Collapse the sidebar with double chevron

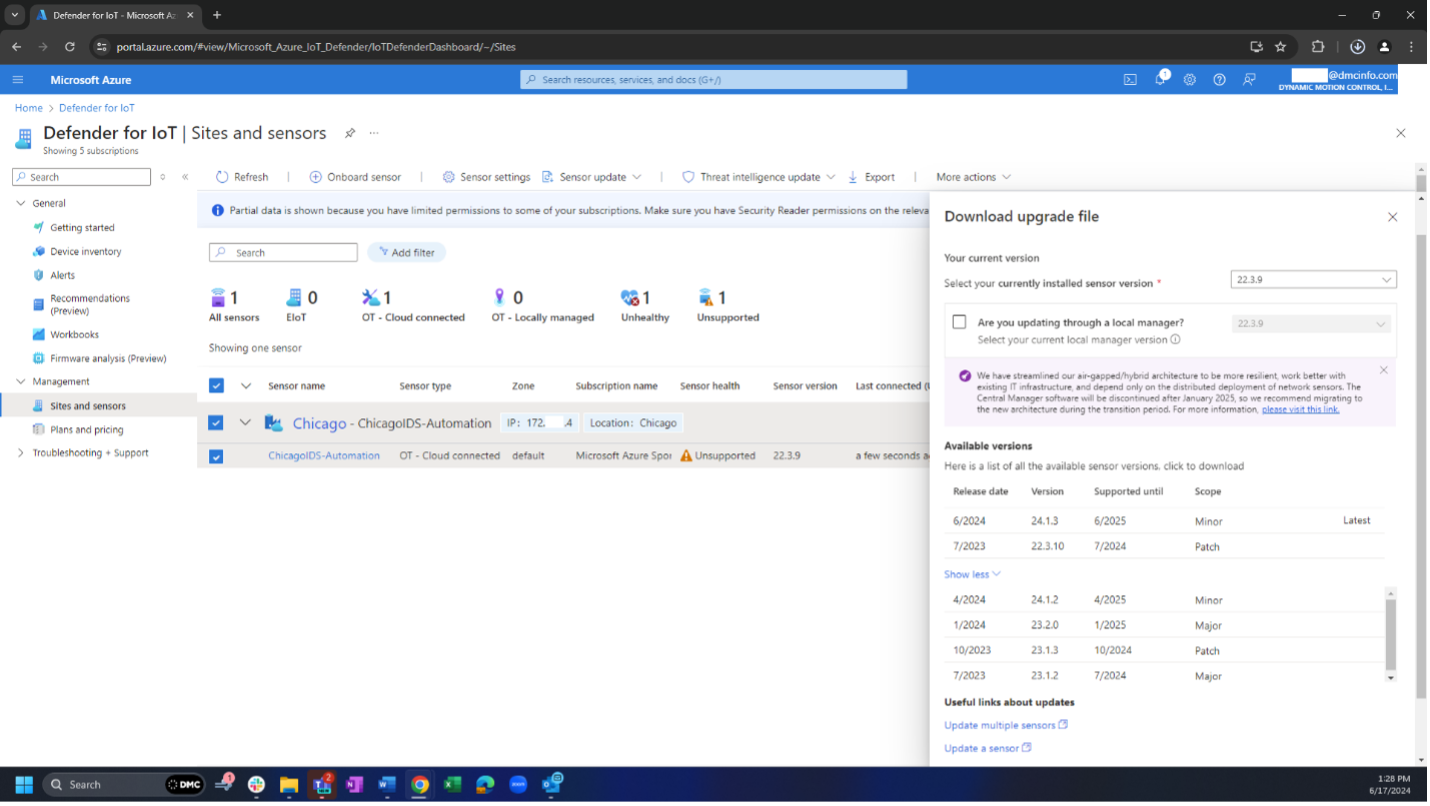185,177
